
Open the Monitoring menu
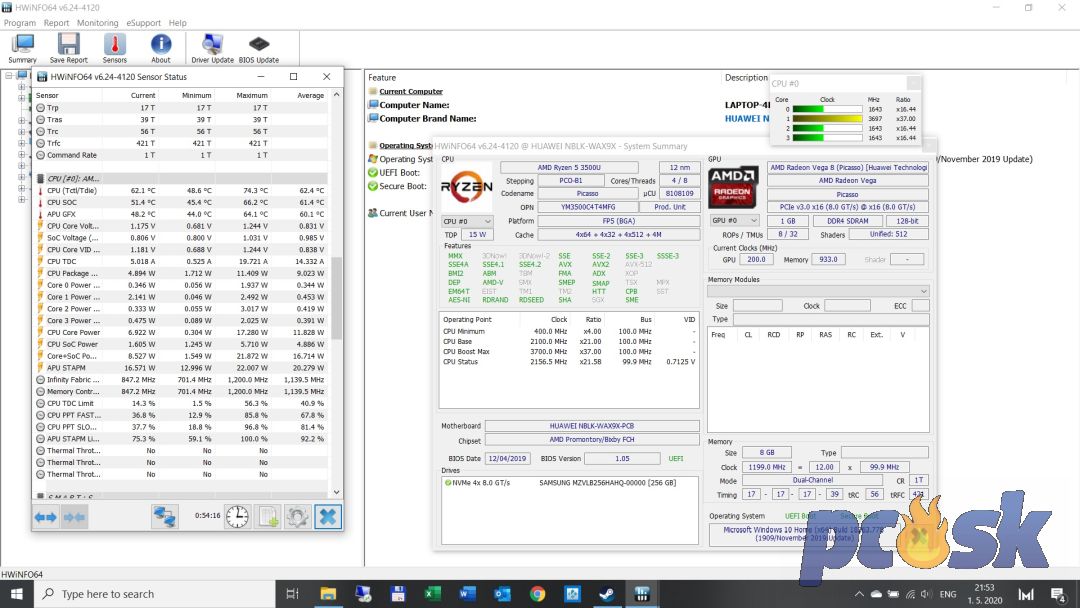tap(97, 23)
